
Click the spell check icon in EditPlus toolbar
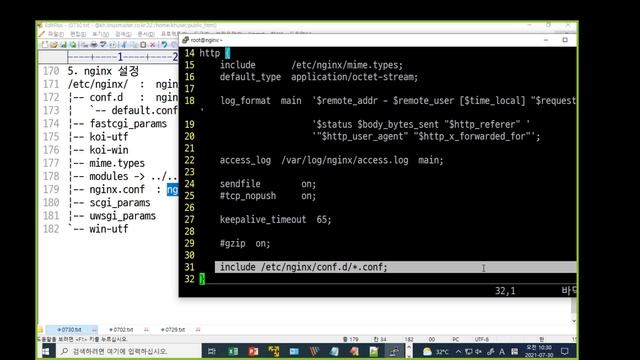[x=103, y=44]
